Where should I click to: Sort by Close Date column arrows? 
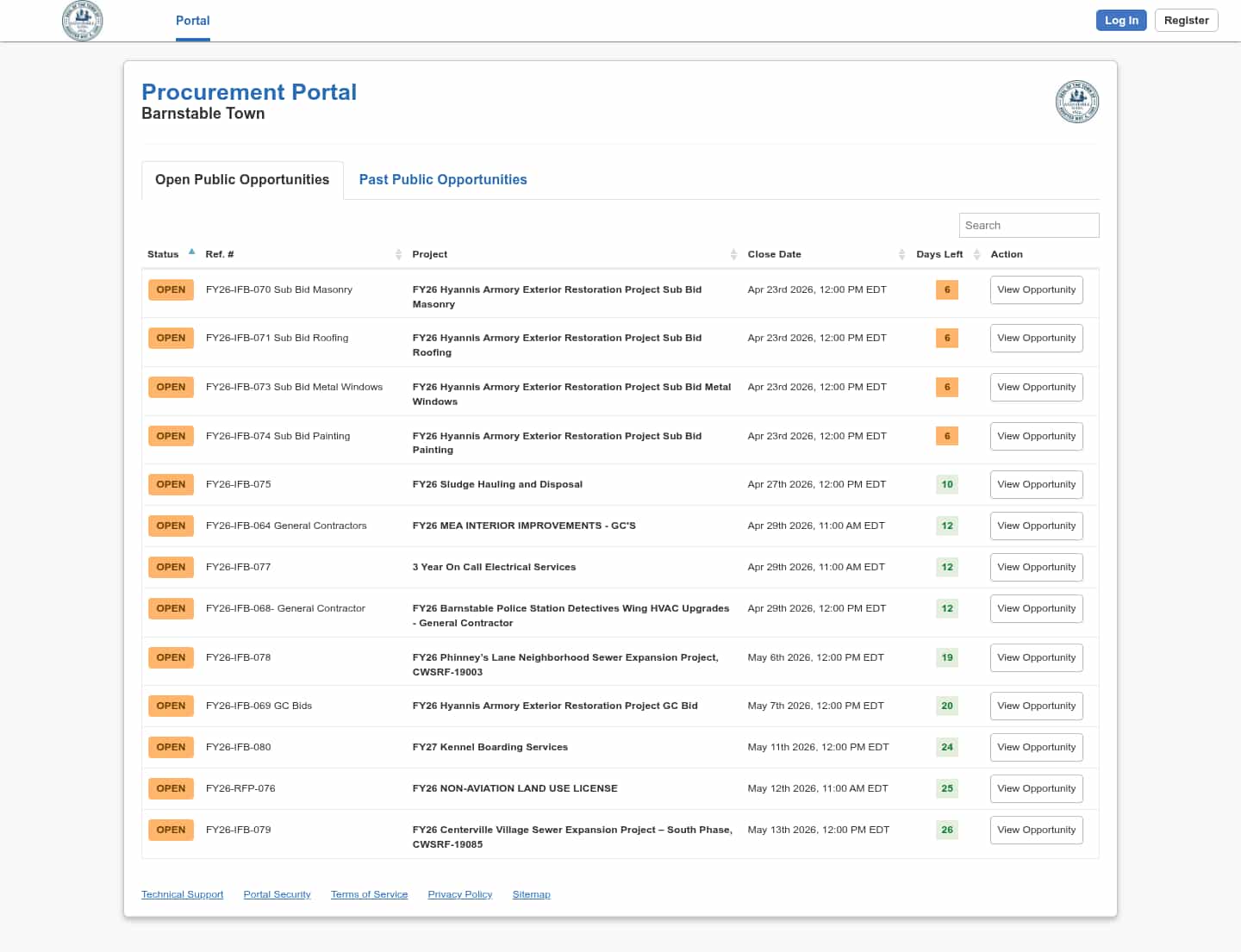tap(901, 254)
